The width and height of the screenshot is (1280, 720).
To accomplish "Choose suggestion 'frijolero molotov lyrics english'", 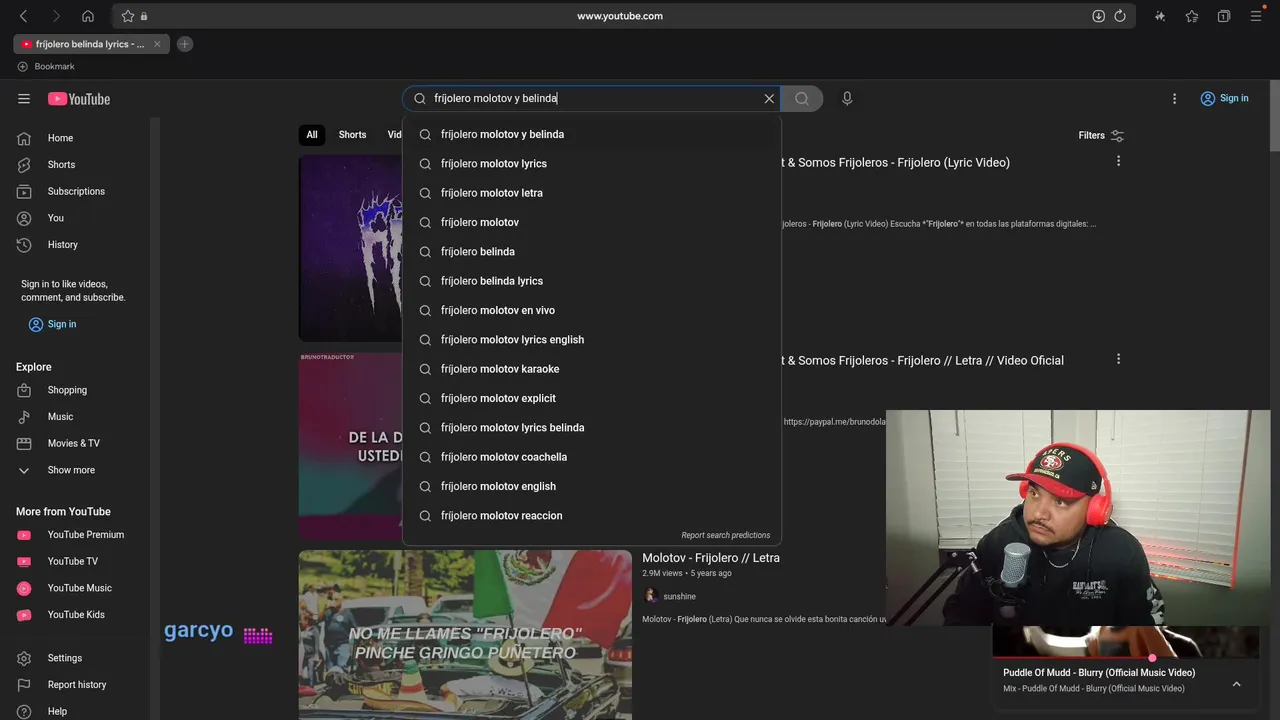I will (x=592, y=340).
